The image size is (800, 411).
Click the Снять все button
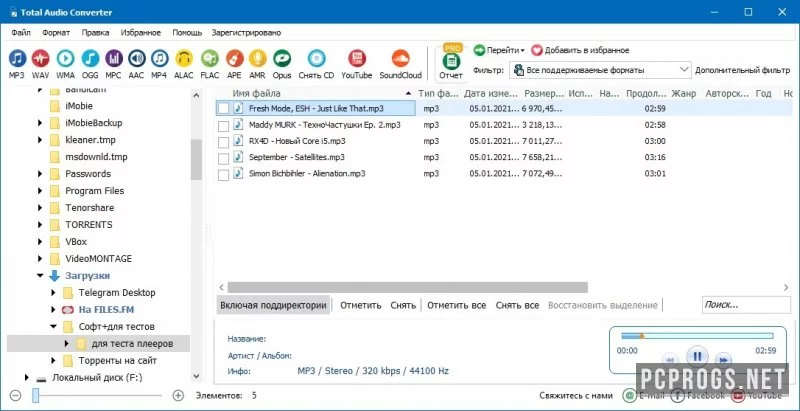pos(517,305)
